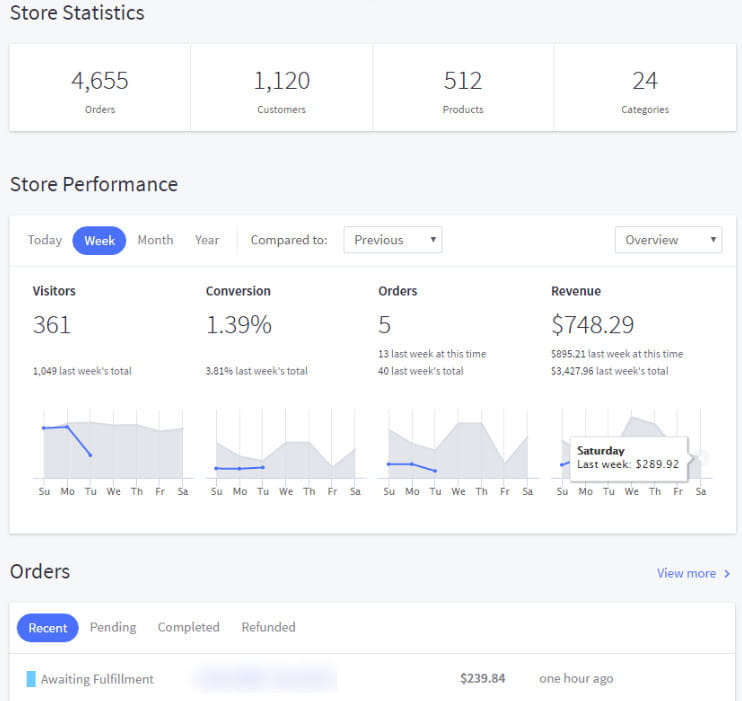Click the Orders performance value 5
This screenshot has height=701, width=742.
pos(384,325)
